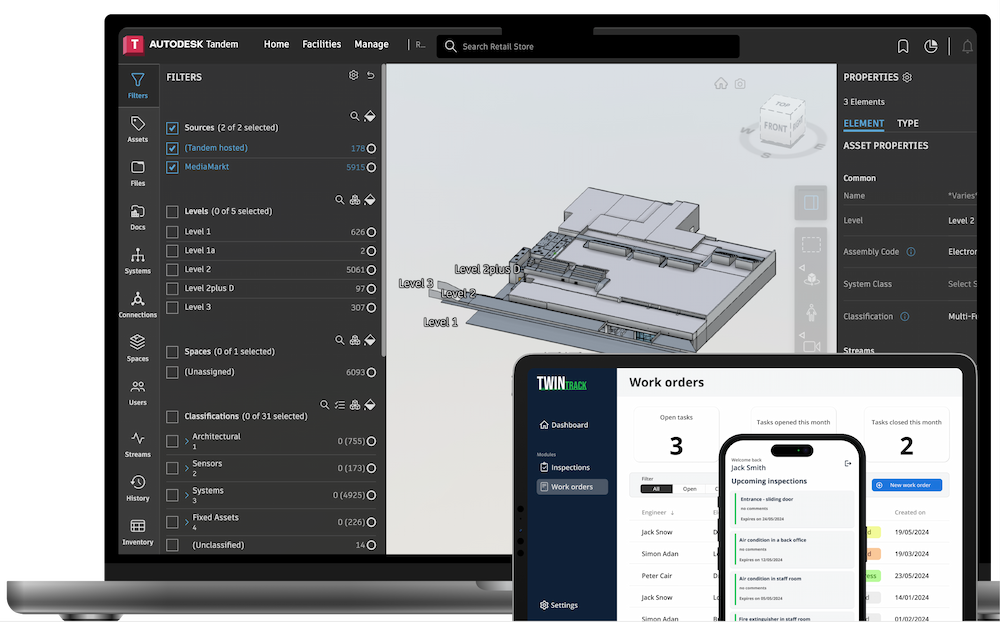Check the Level 2 checkbox

pos(172,270)
